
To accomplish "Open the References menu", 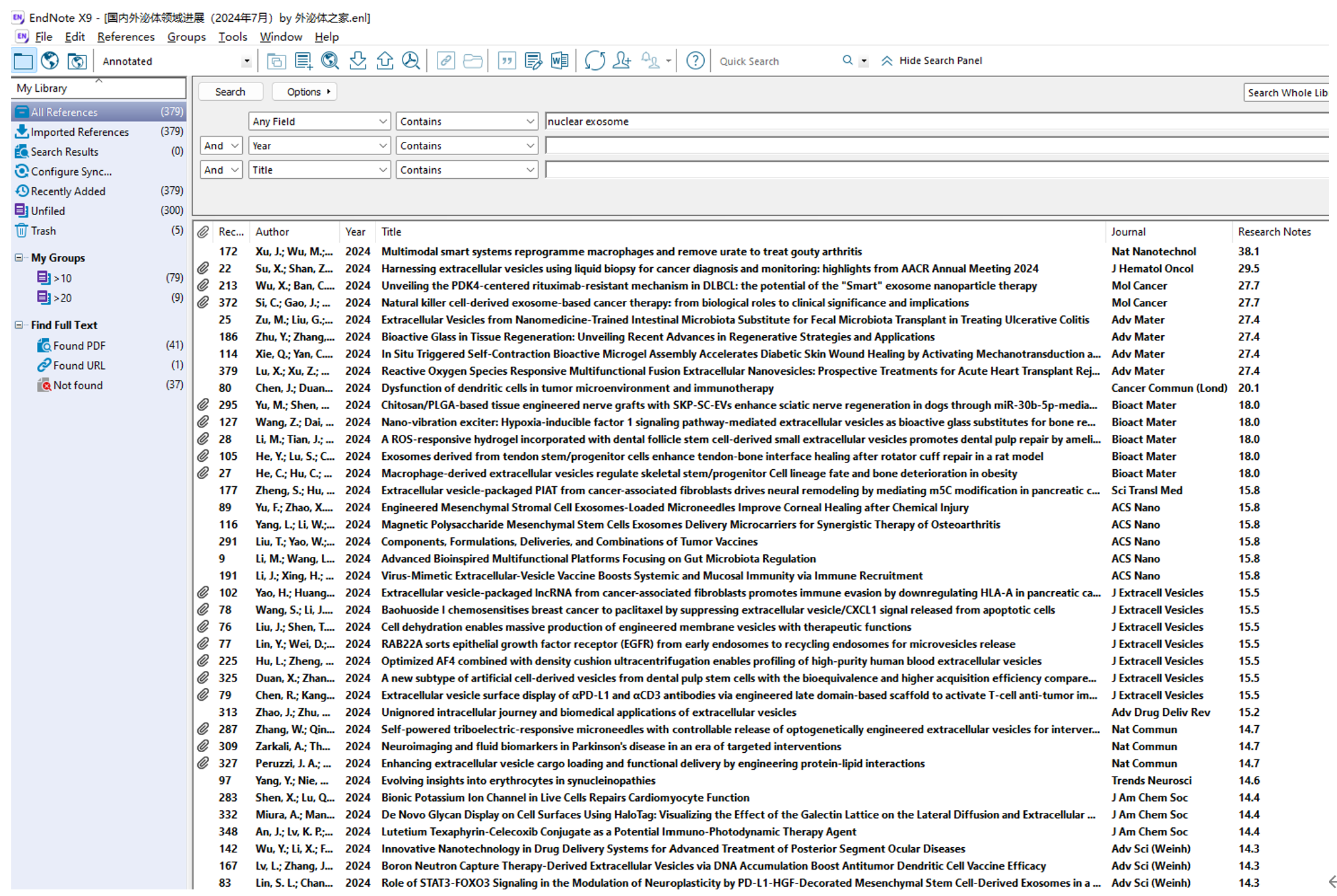I will coord(125,37).
